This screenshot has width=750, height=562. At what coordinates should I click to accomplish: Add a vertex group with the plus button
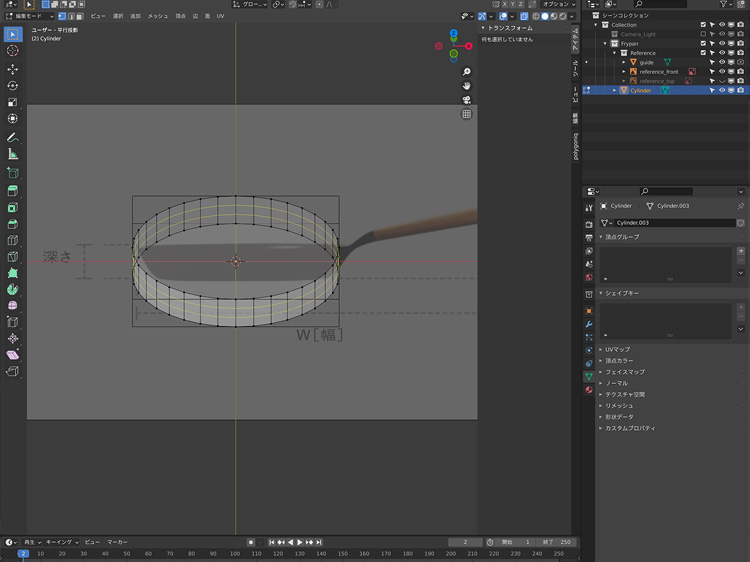(740, 250)
